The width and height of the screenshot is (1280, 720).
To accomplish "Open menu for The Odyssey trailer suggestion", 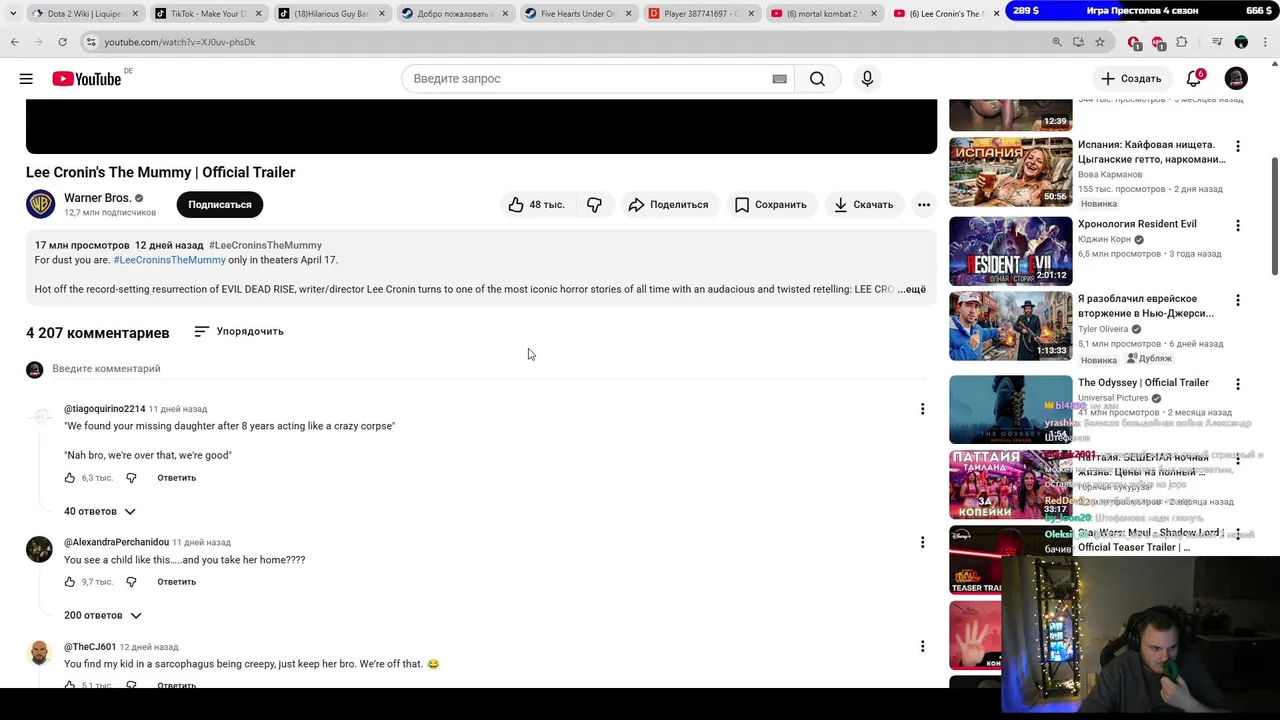I will [1238, 384].
